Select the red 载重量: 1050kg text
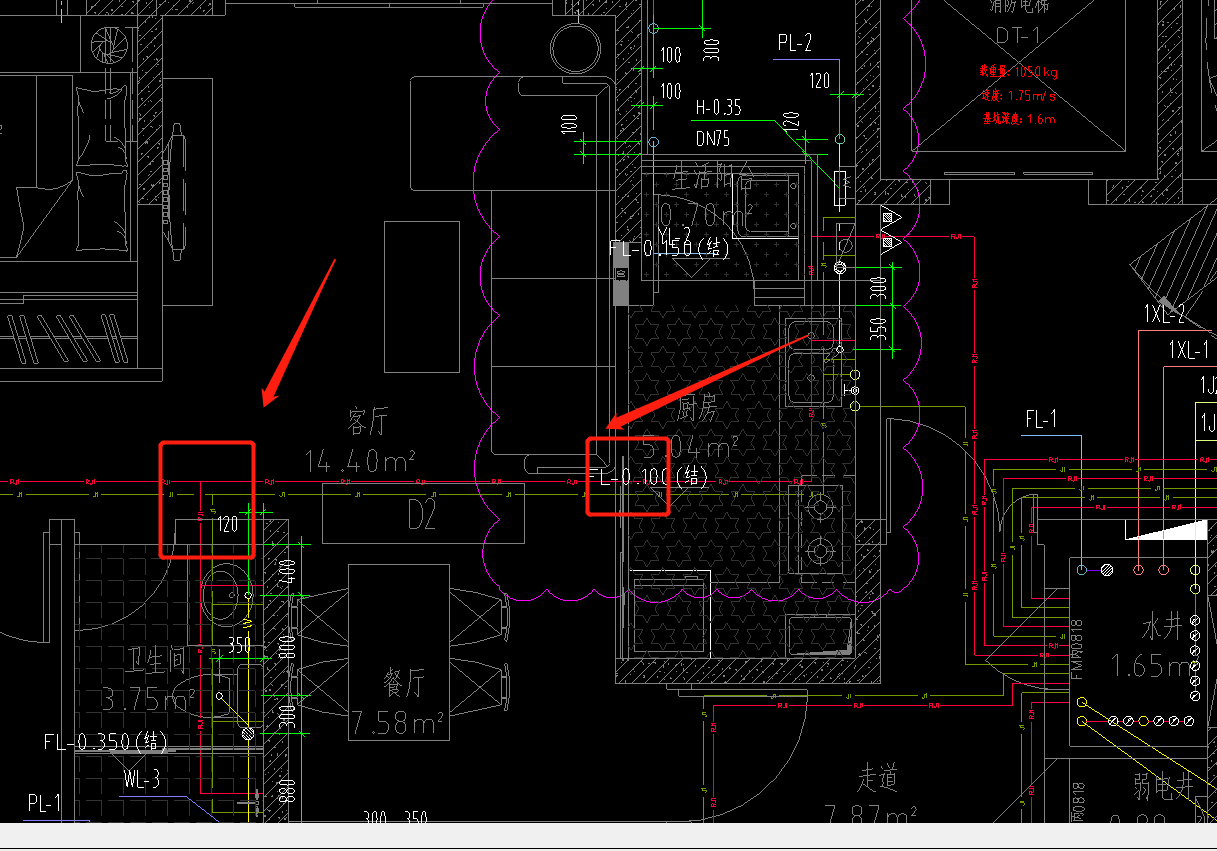Screen dimensions: 1217x851 pos(1019,71)
